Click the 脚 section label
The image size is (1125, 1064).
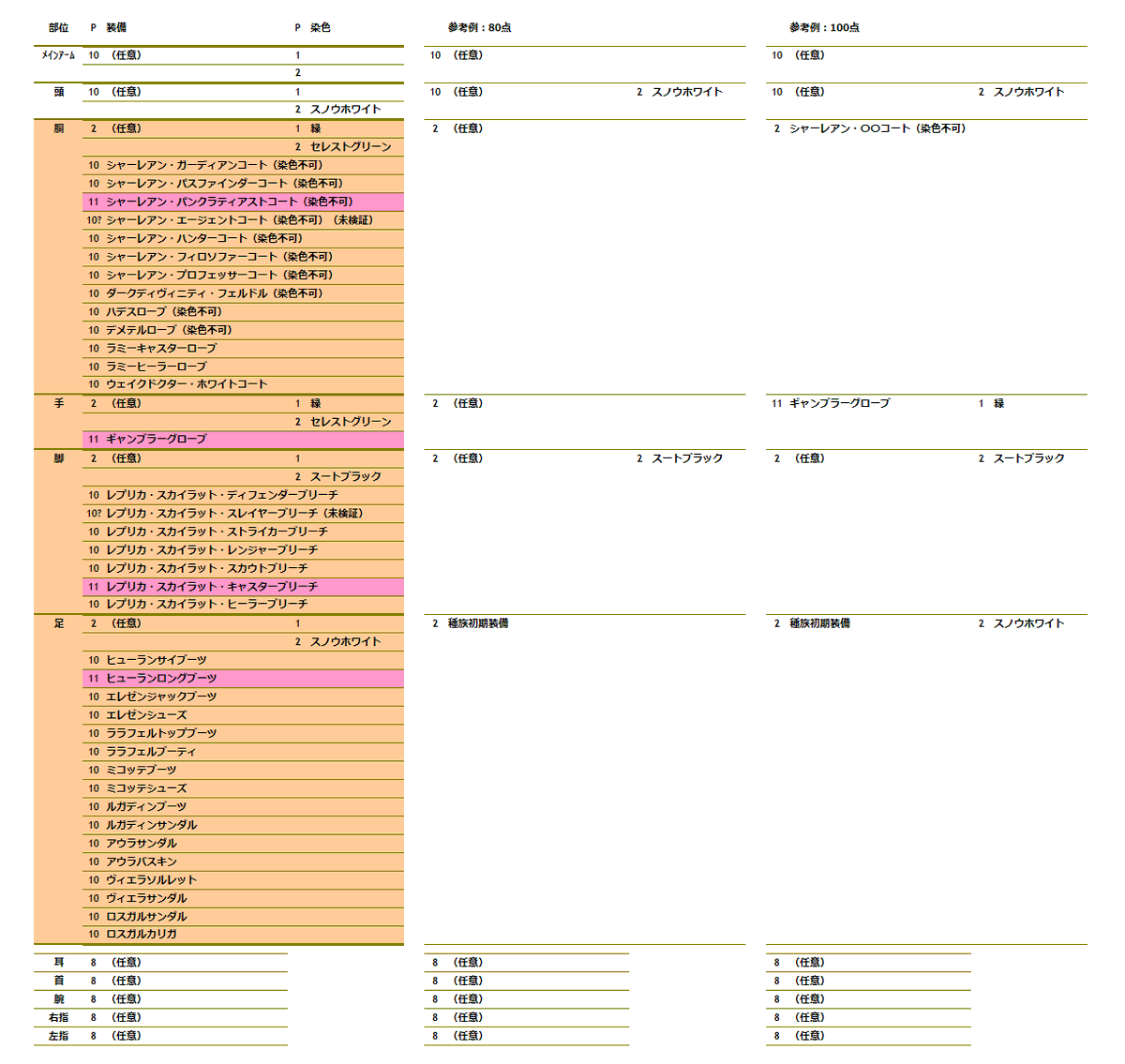click(58, 458)
